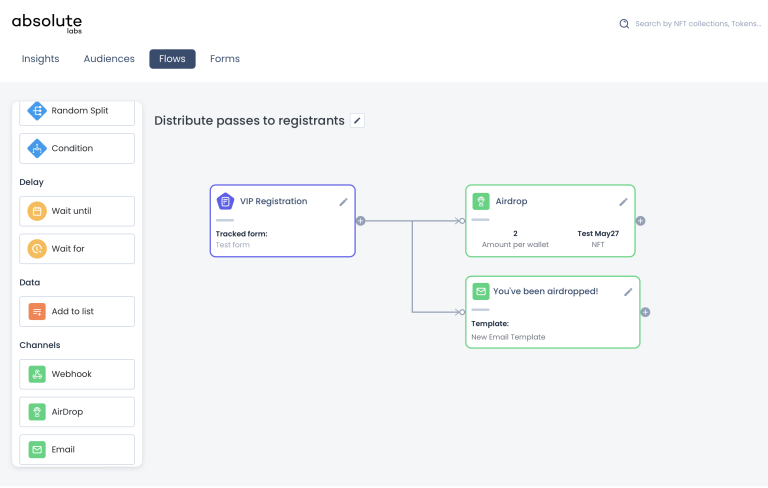
Task: Select the Wait for delay block
Action: [x=77, y=249]
